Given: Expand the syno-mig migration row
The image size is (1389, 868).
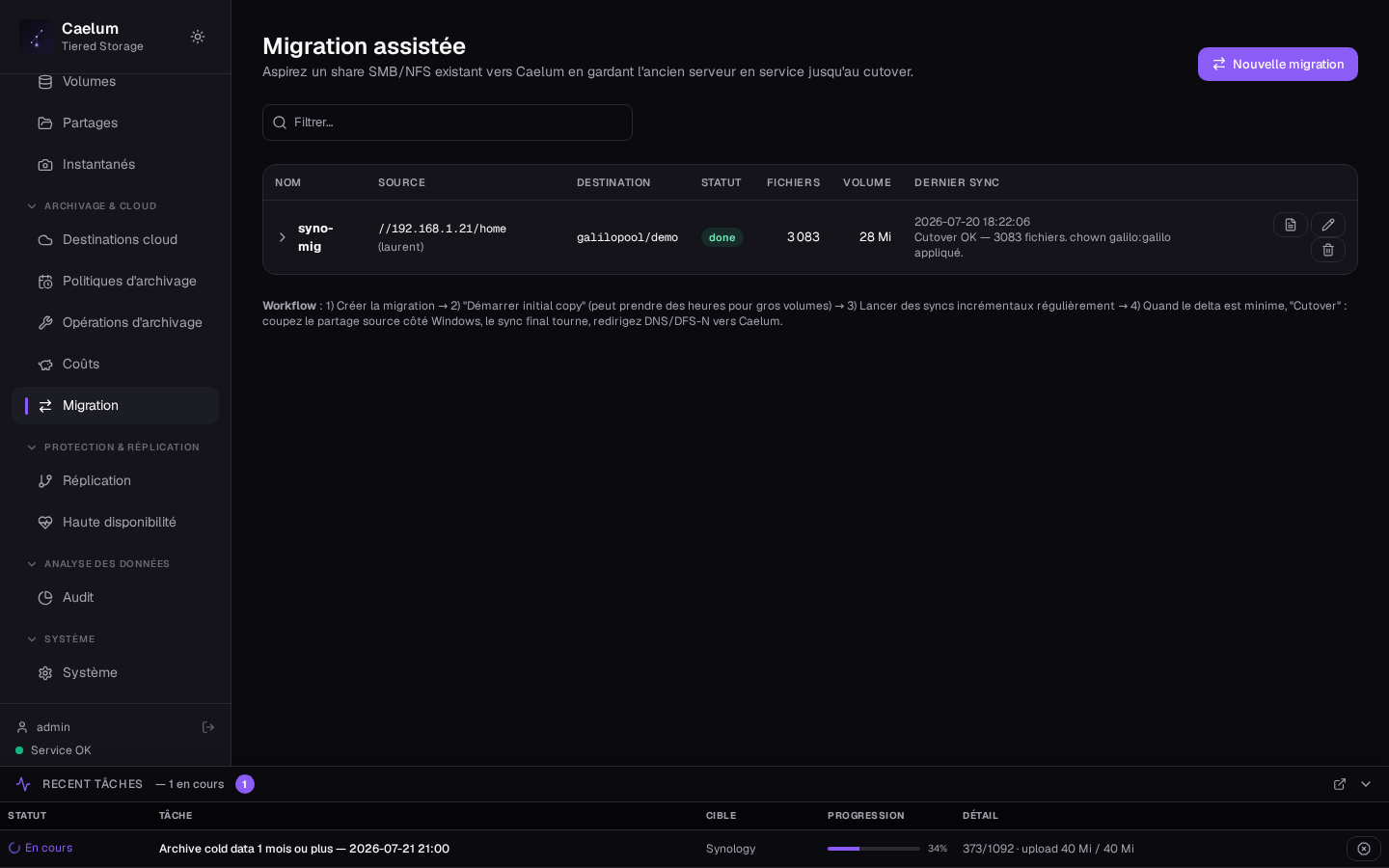Looking at the screenshot, I should coord(283,237).
